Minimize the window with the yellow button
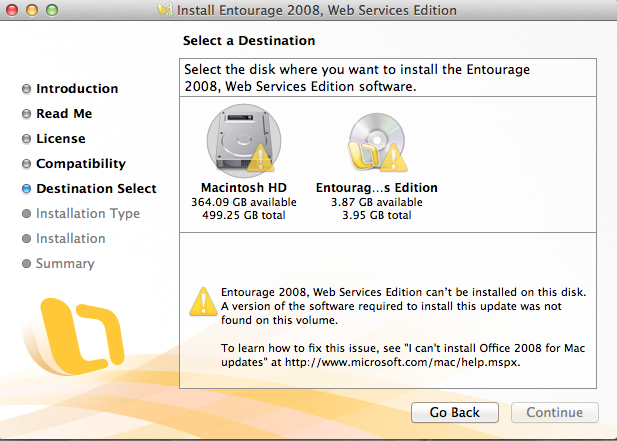 click(x=32, y=10)
